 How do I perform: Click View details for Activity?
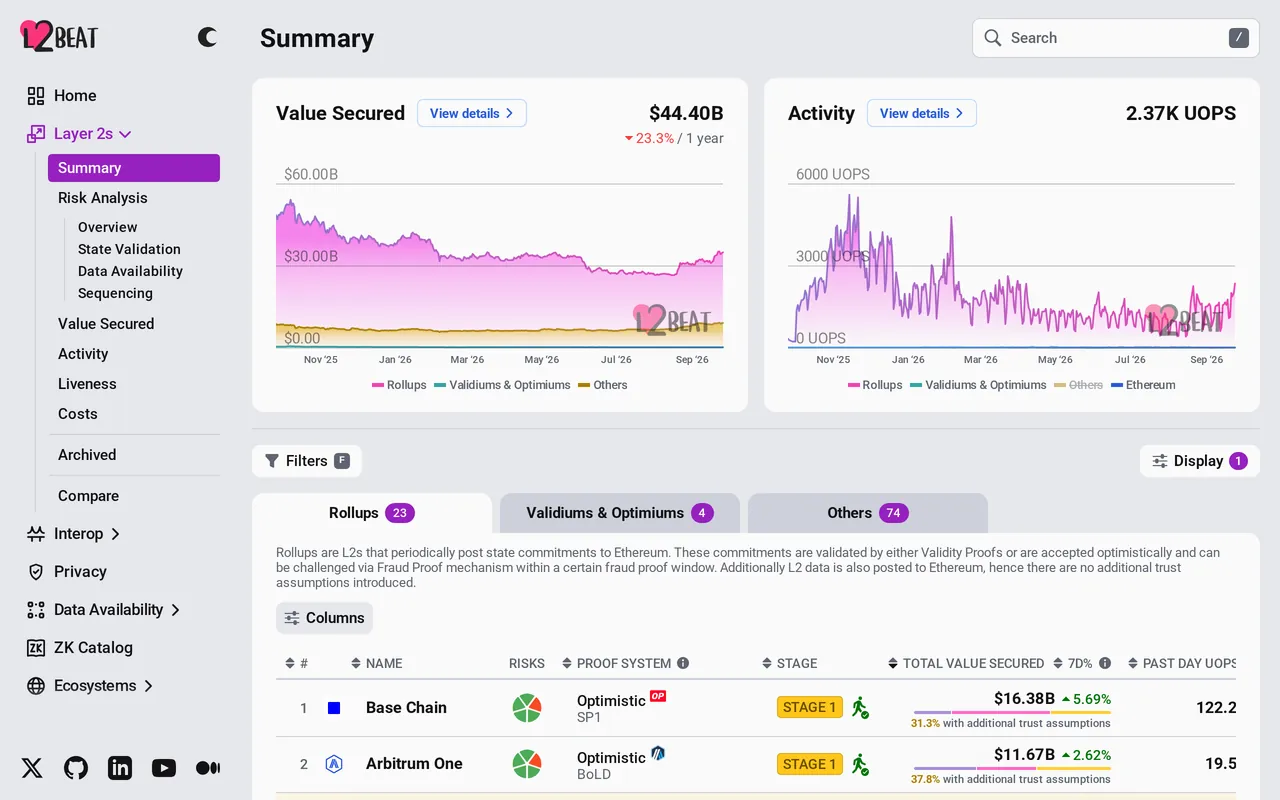point(922,113)
